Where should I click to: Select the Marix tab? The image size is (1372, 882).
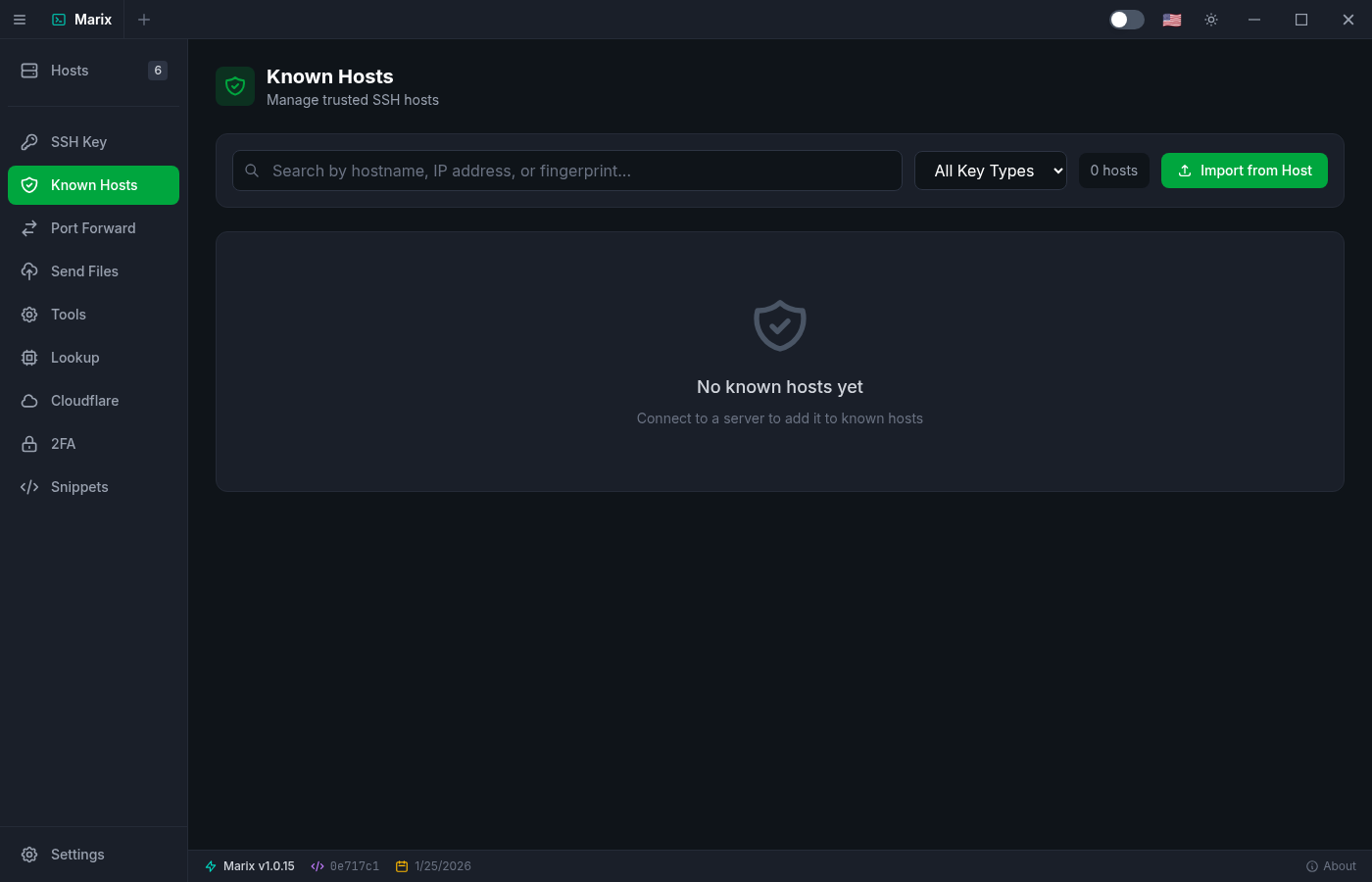point(81,19)
